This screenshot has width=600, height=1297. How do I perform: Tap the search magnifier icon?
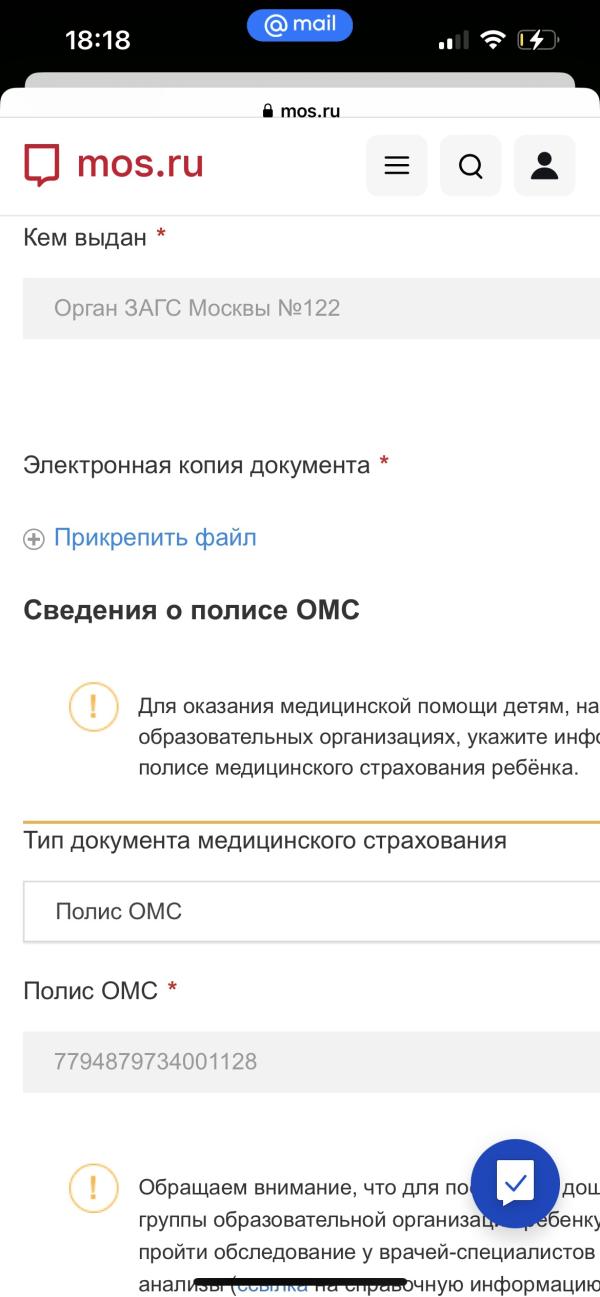click(471, 165)
